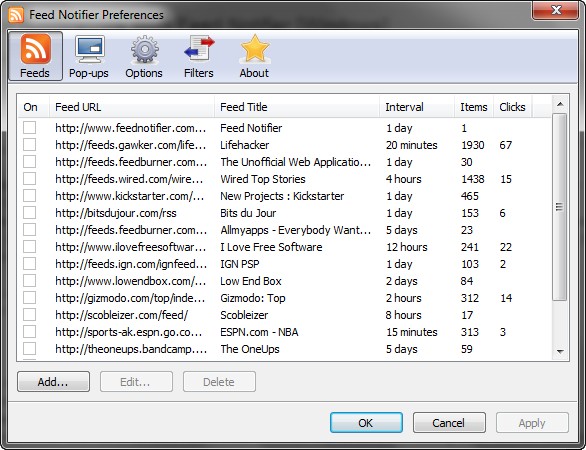Click the Edit... button

pyautogui.click(x=136, y=382)
